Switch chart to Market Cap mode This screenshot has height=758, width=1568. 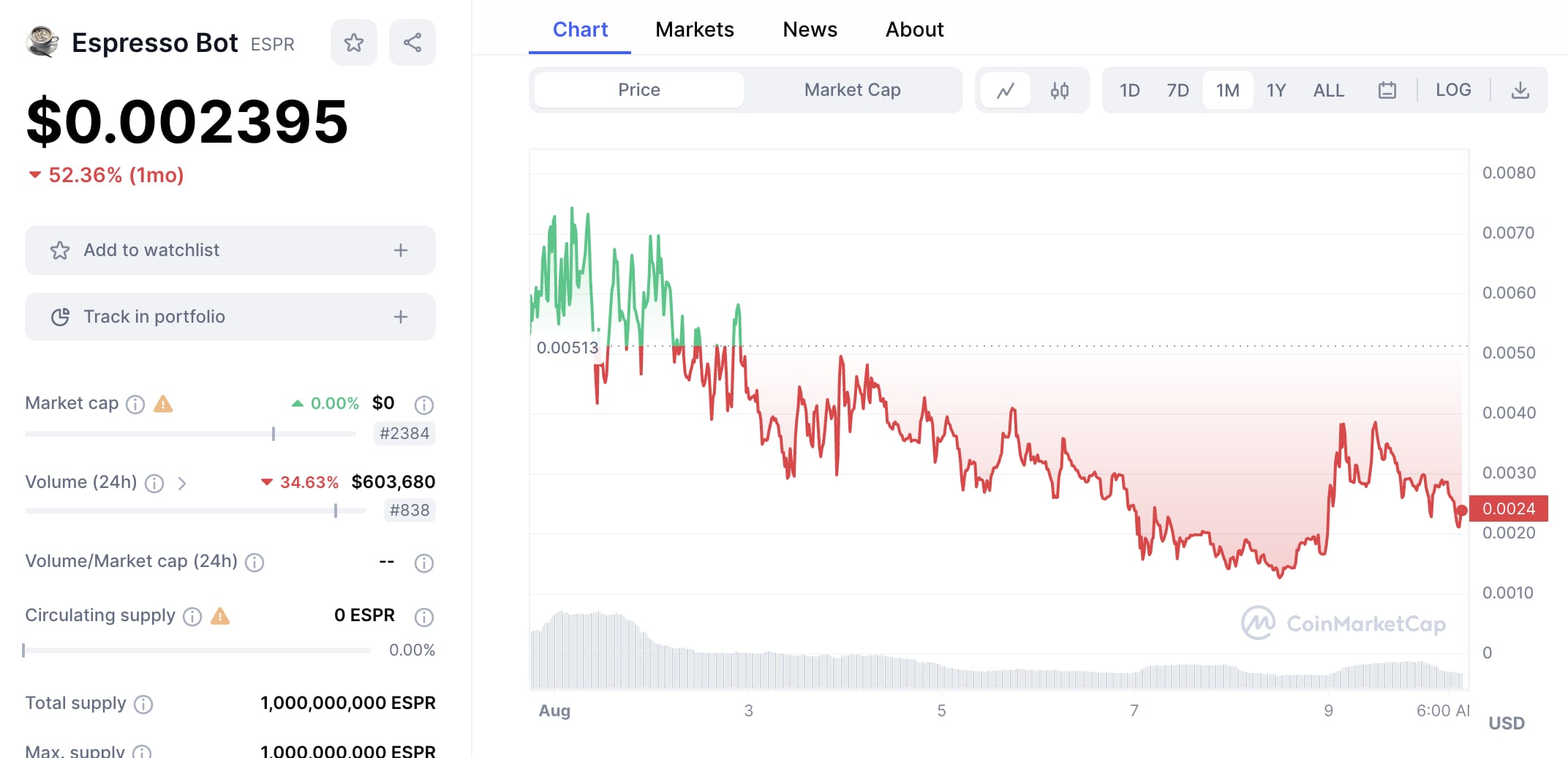point(852,90)
